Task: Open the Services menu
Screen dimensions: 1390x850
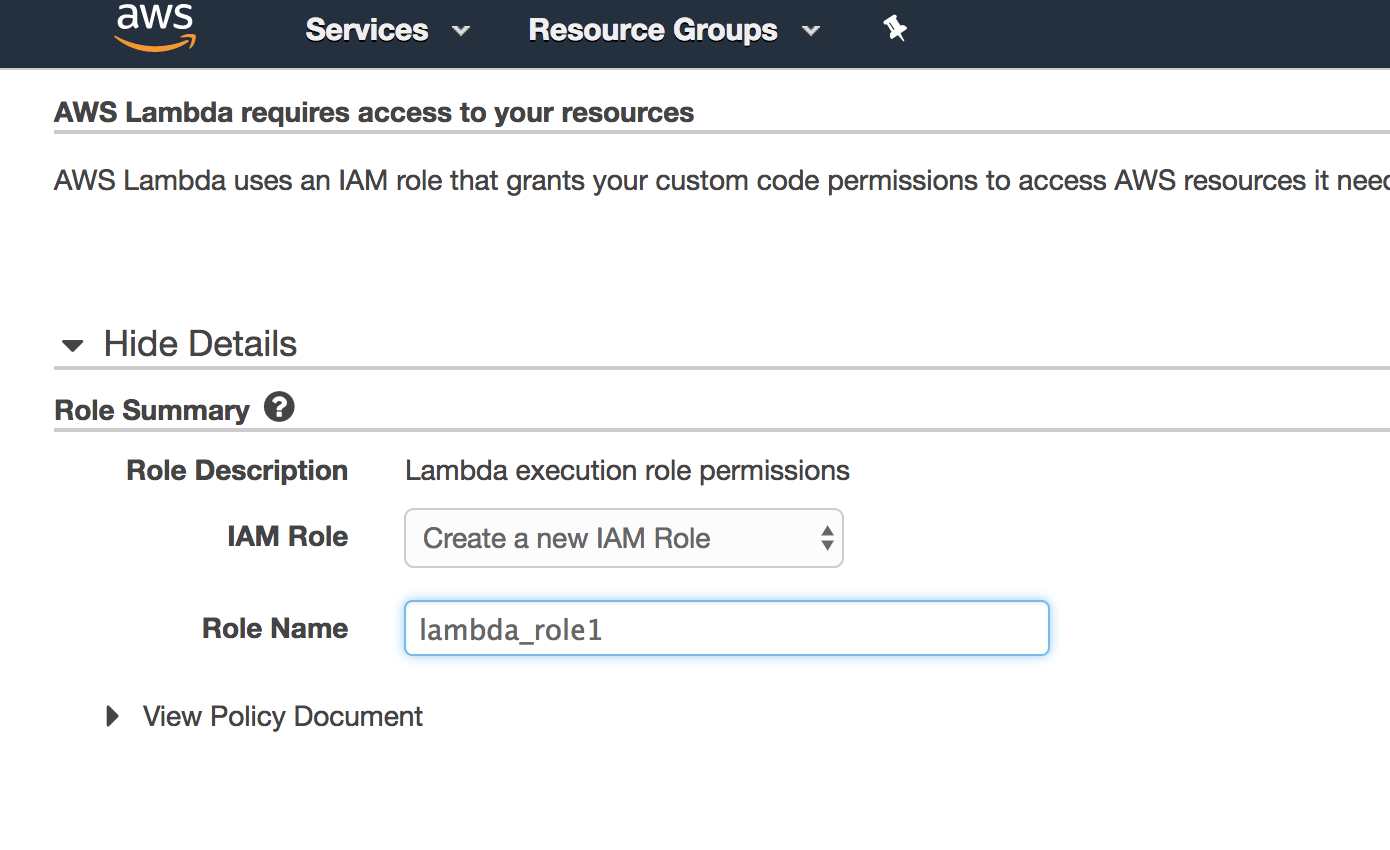Action: pos(387,30)
